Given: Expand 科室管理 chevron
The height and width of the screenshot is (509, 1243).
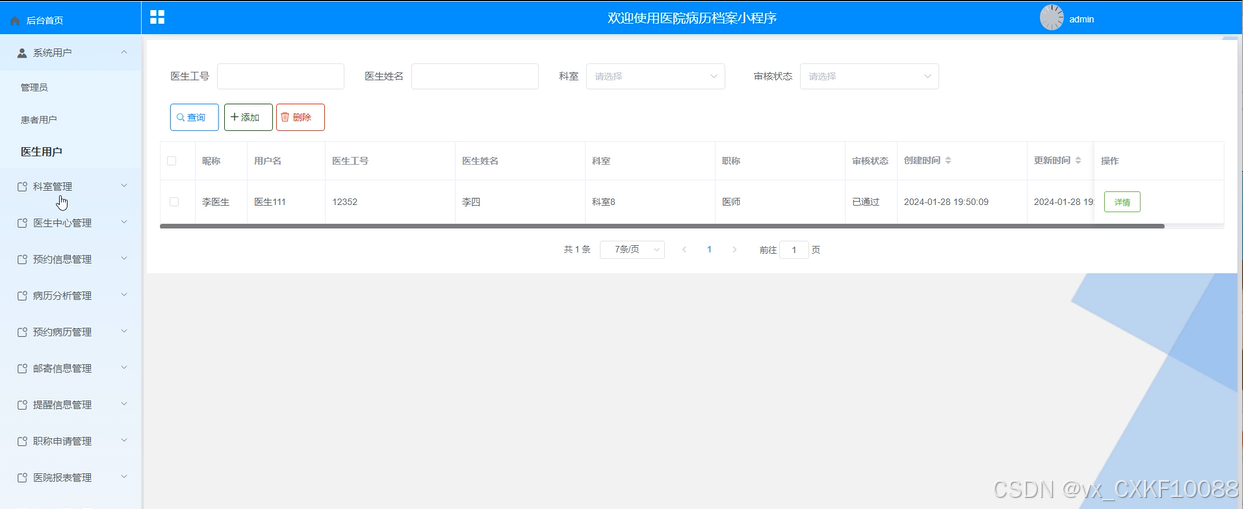Looking at the screenshot, I should point(124,185).
